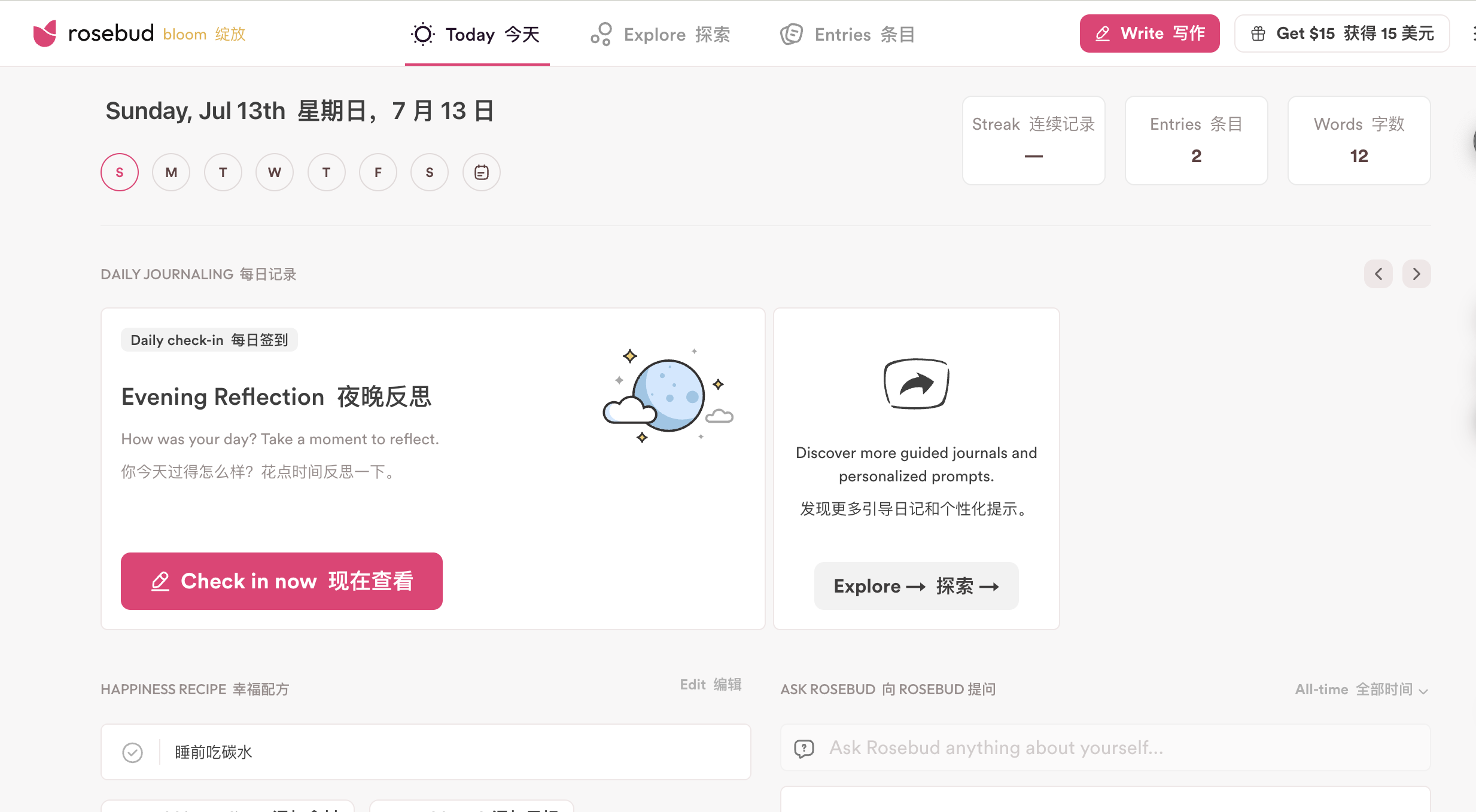Screen dimensions: 1476x812
Task: Select the Wednesday circle in the week row
Action: pos(275,172)
